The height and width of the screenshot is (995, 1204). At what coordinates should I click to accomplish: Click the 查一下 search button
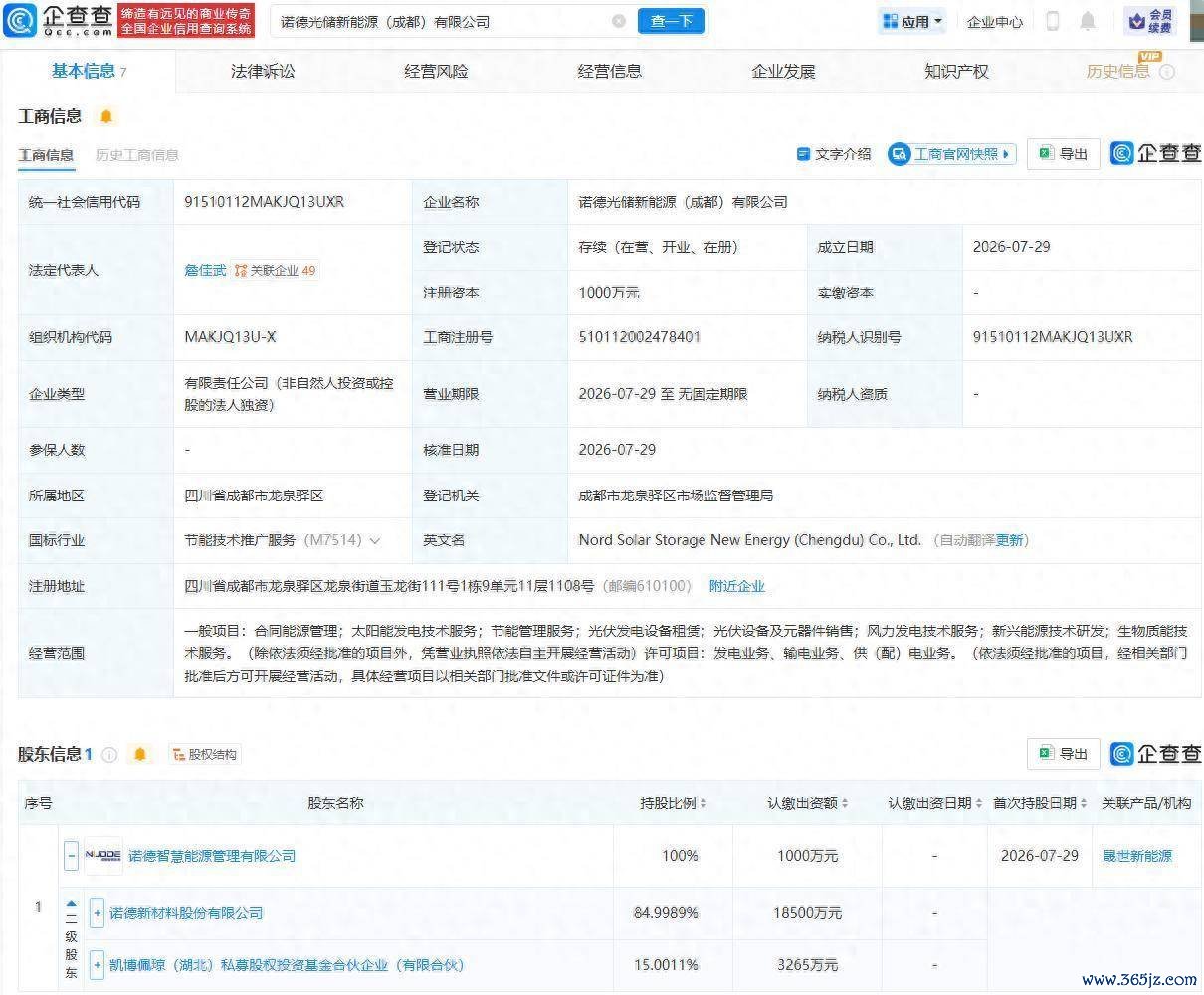tap(672, 21)
